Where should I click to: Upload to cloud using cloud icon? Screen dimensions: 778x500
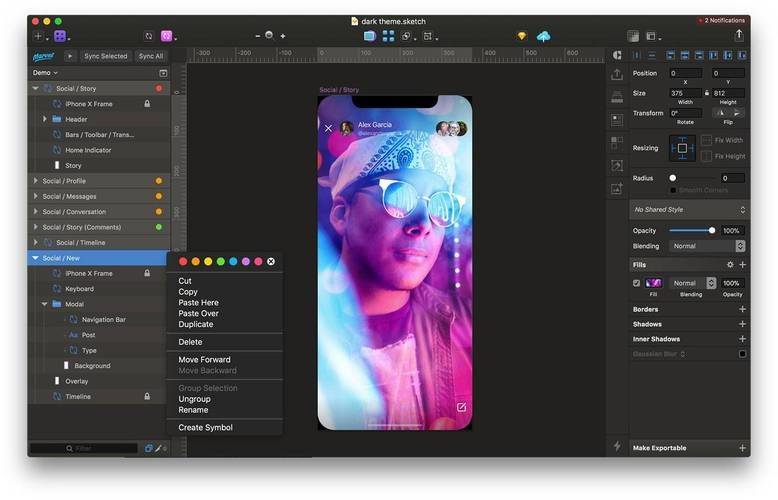coord(543,36)
